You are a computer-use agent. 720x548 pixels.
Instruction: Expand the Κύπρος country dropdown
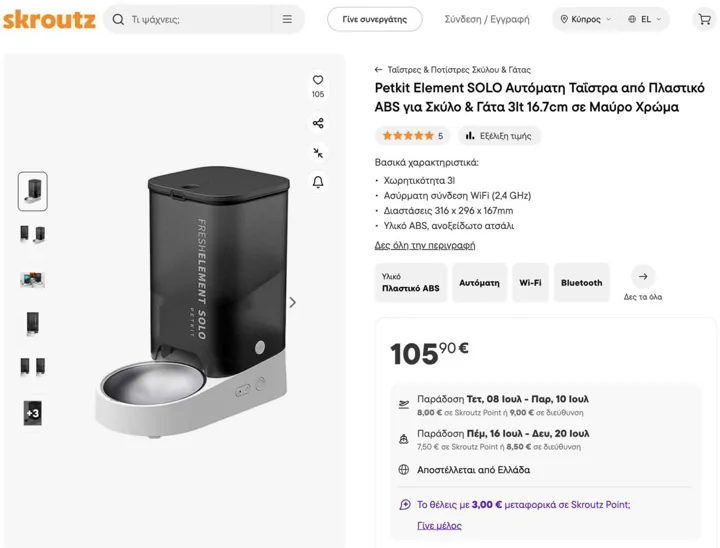point(586,19)
